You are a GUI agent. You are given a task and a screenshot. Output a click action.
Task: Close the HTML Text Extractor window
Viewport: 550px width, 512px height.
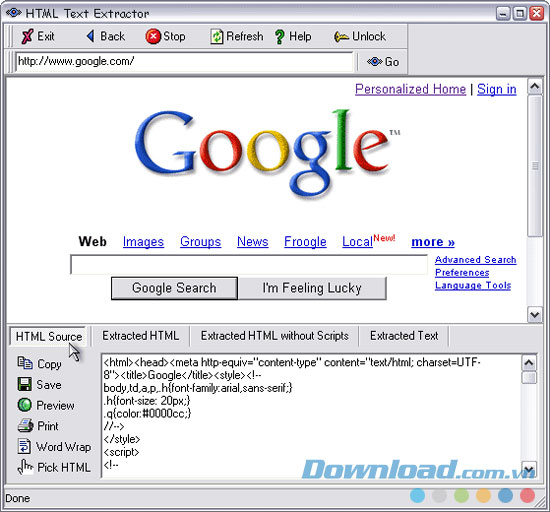point(537,14)
